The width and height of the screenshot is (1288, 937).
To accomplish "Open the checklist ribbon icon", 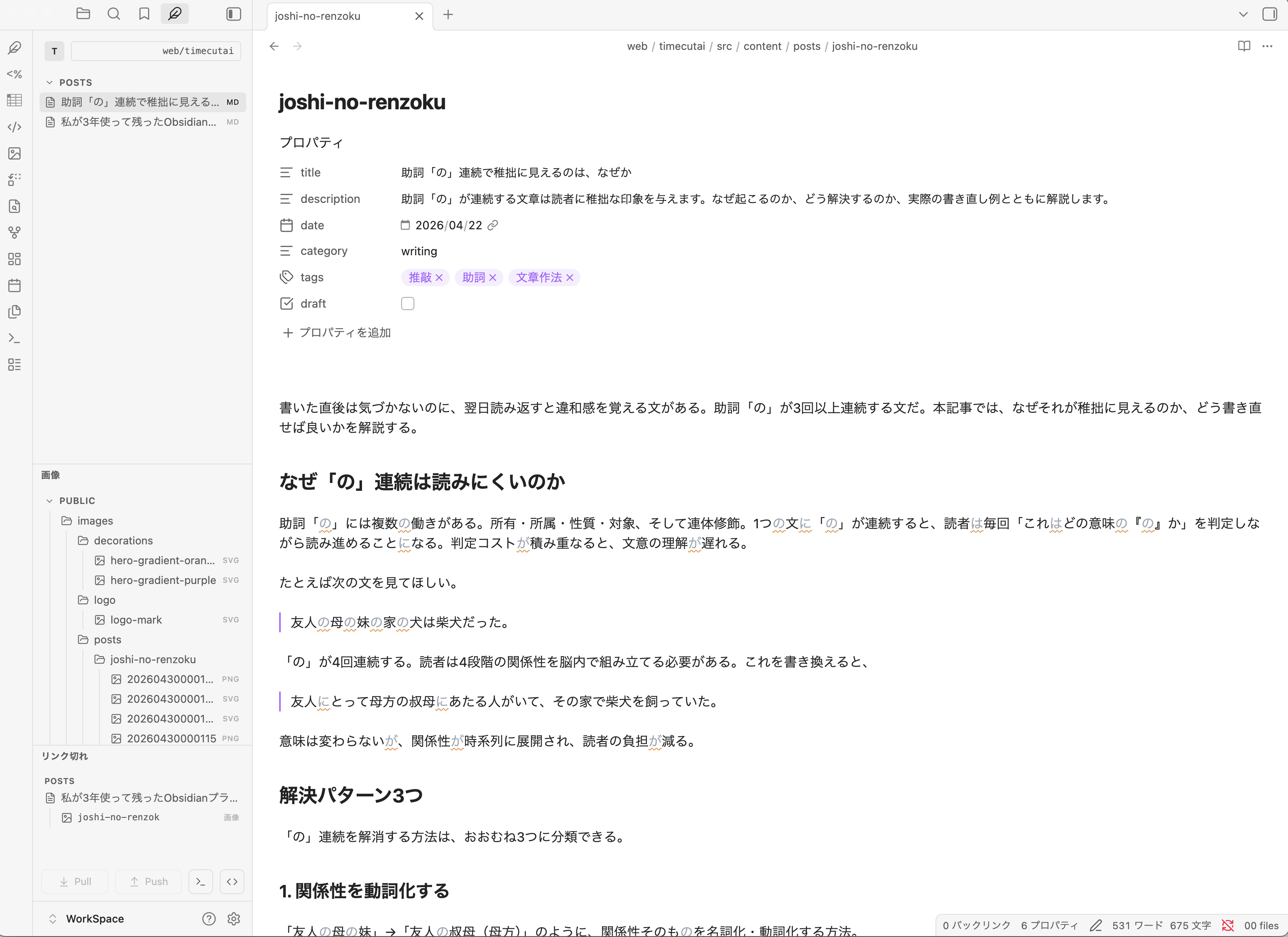I will tap(15, 365).
